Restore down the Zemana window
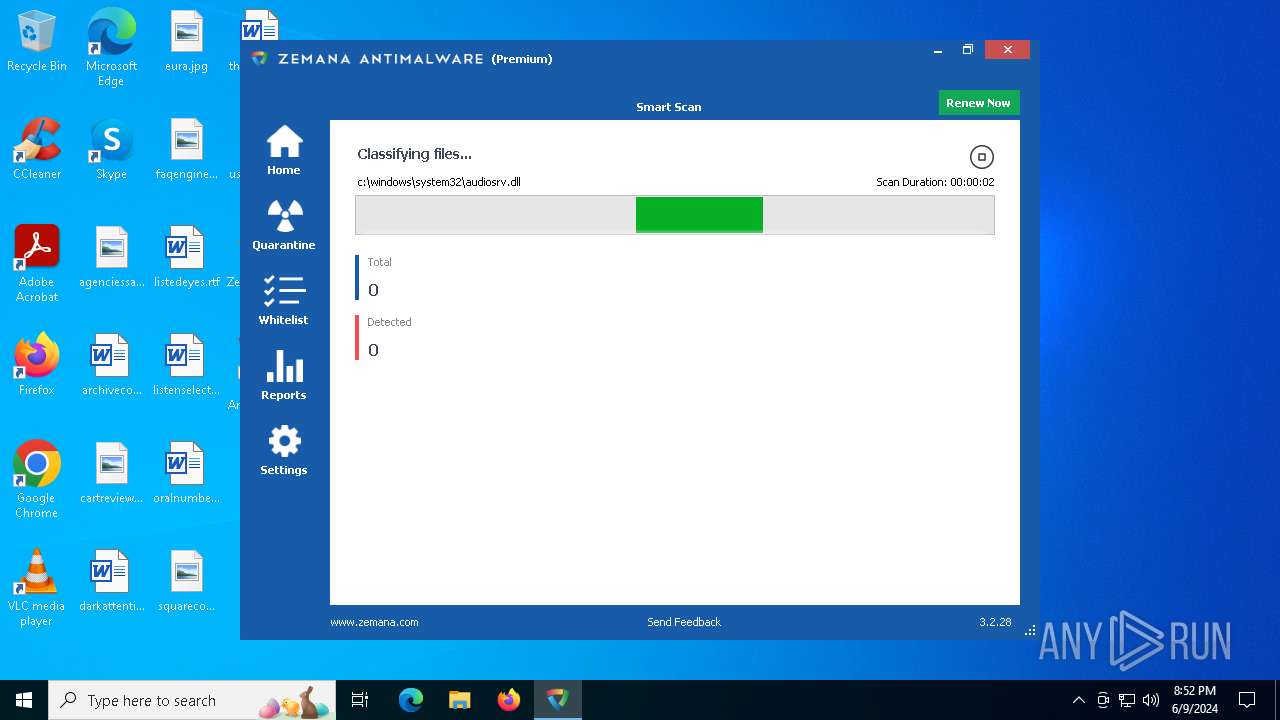The image size is (1280, 720). click(x=968, y=50)
